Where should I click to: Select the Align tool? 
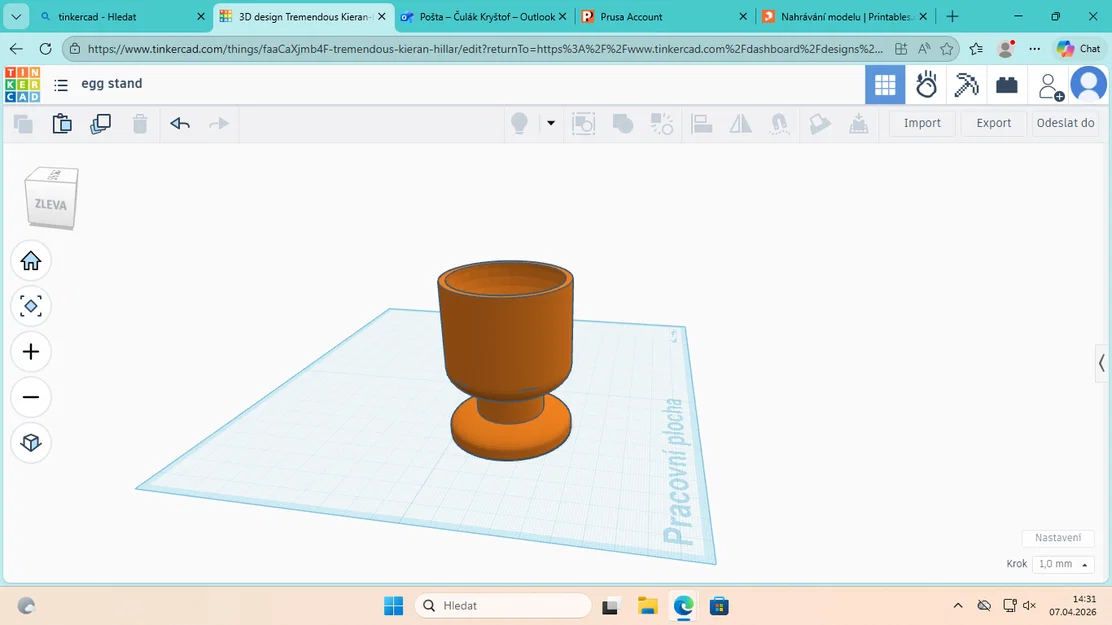pyautogui.click(x=701, y=123)
